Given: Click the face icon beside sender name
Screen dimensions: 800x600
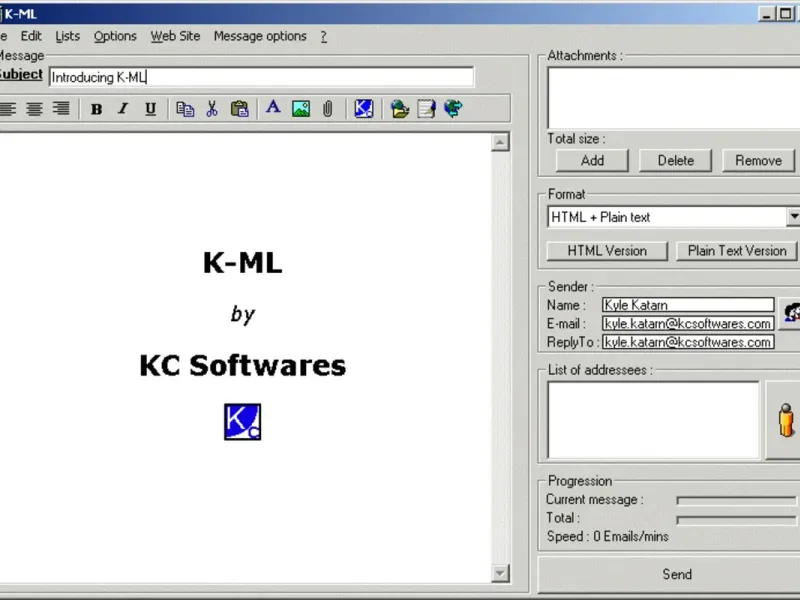Looking at the screenshot, I should tap(792, 312).
